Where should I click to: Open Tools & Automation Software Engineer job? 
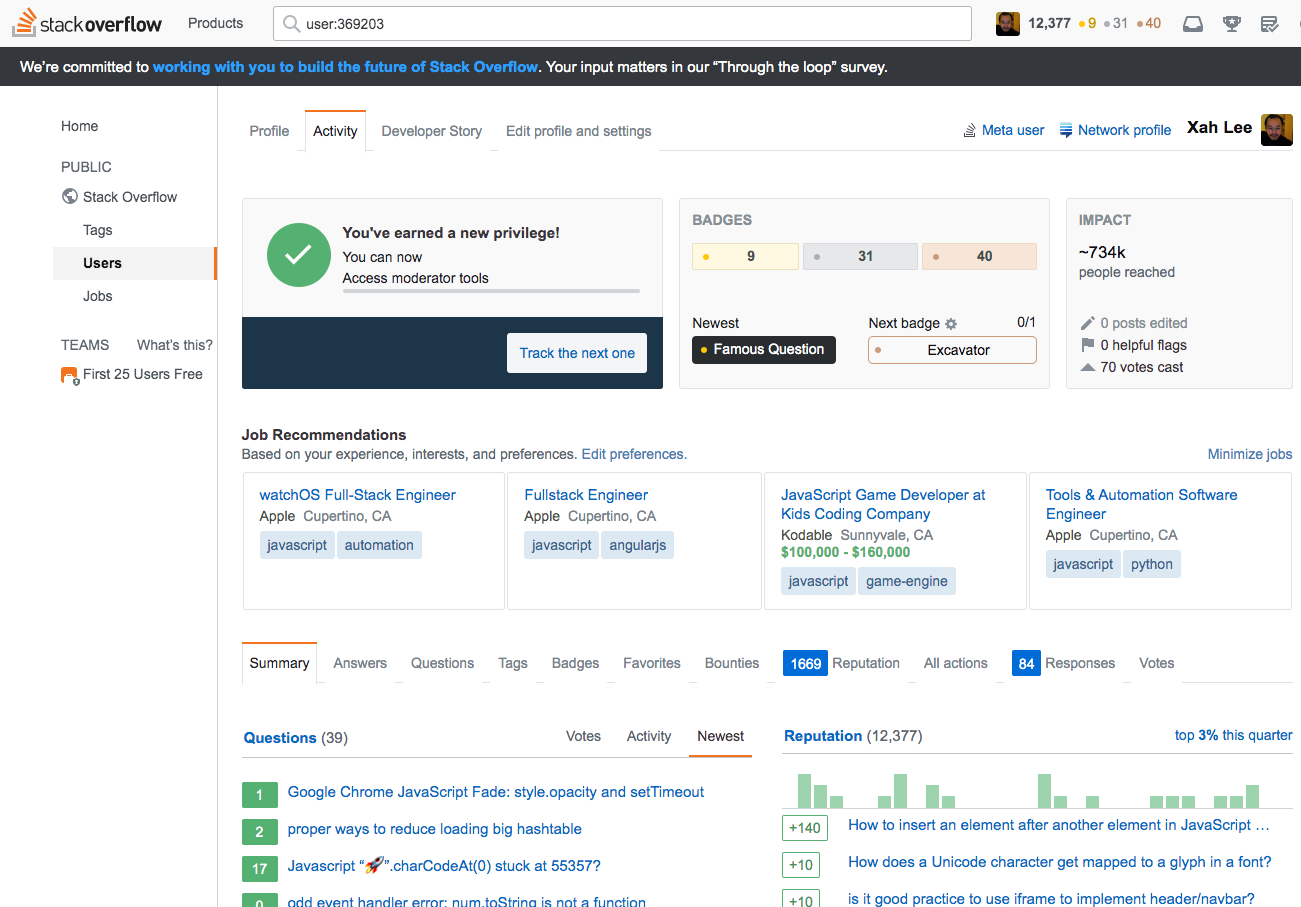[x=1141, y=504]
